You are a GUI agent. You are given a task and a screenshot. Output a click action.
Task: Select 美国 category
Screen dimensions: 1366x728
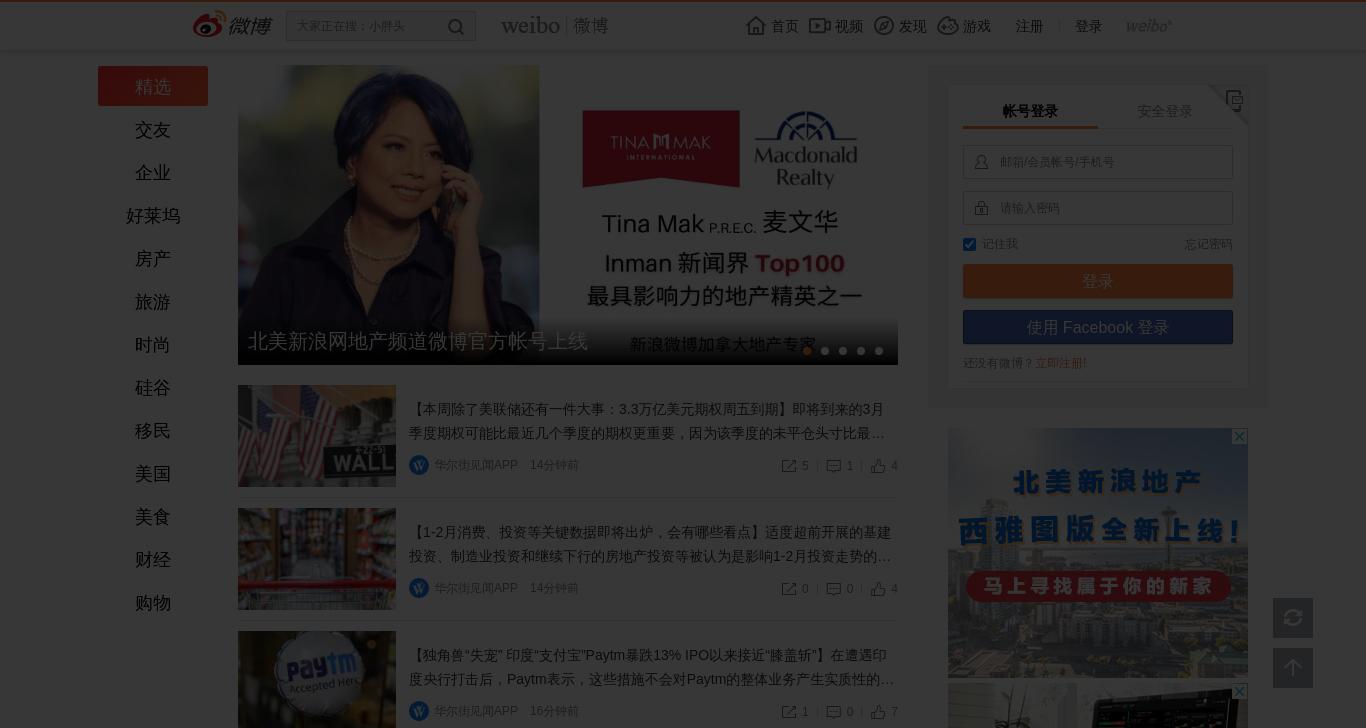153,474
